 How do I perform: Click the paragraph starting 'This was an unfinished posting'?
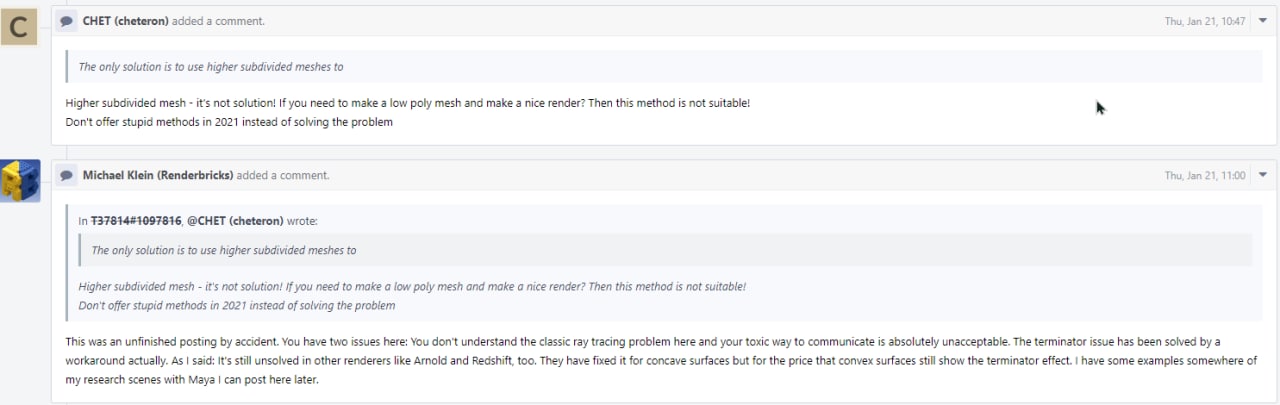coord(660,361)
